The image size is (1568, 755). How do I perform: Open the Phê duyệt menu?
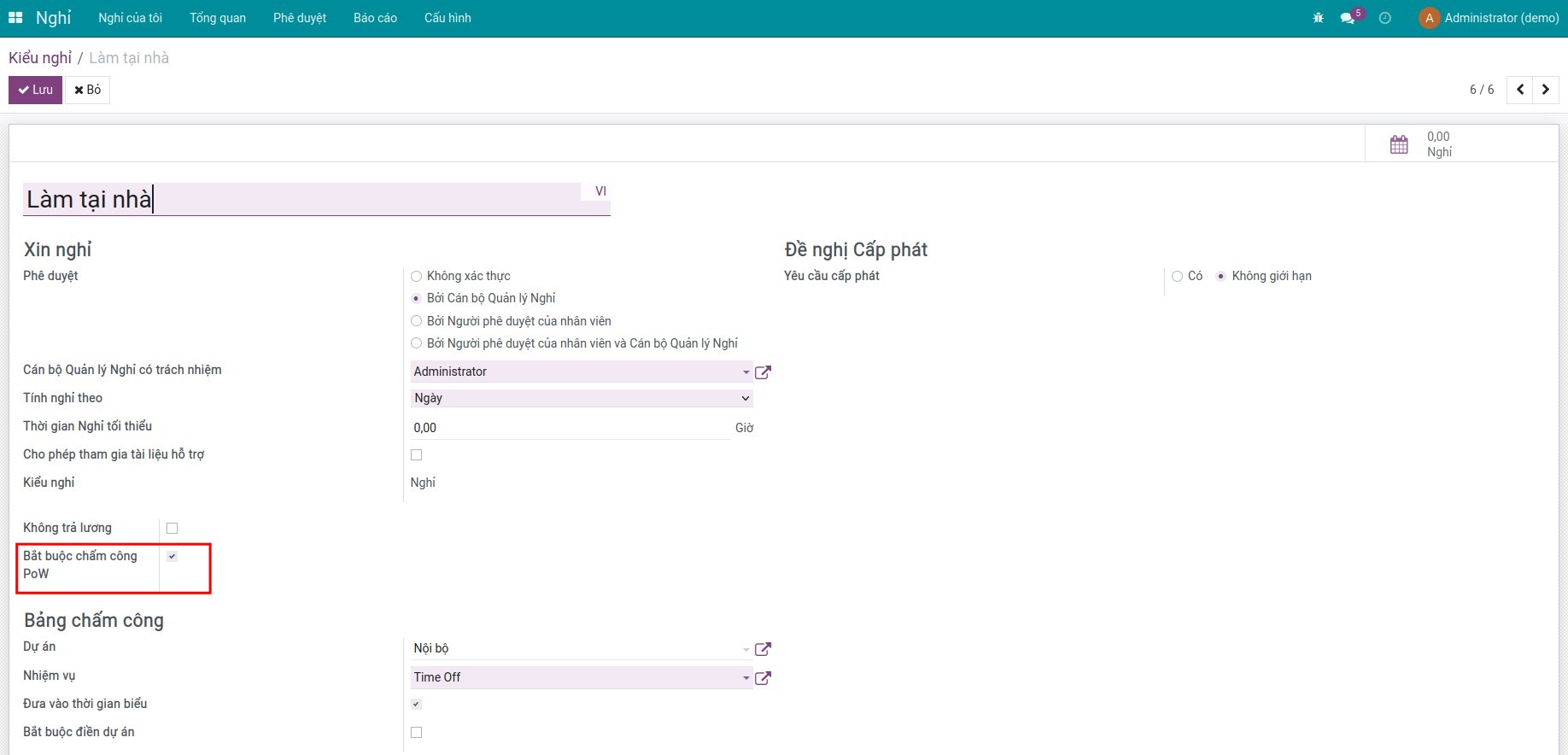299,18
